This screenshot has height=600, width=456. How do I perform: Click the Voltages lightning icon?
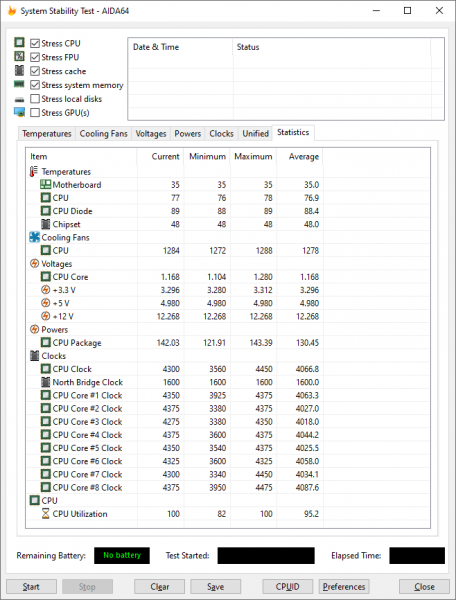[x=34, y=264]
